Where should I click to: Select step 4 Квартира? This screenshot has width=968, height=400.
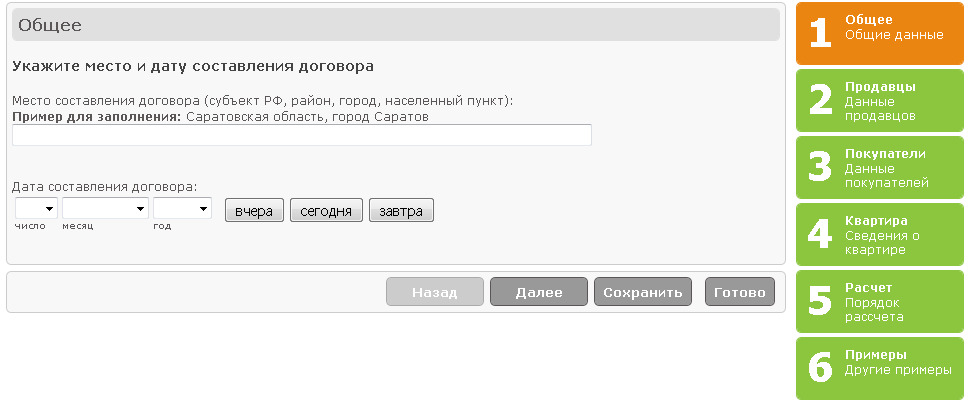880,235
